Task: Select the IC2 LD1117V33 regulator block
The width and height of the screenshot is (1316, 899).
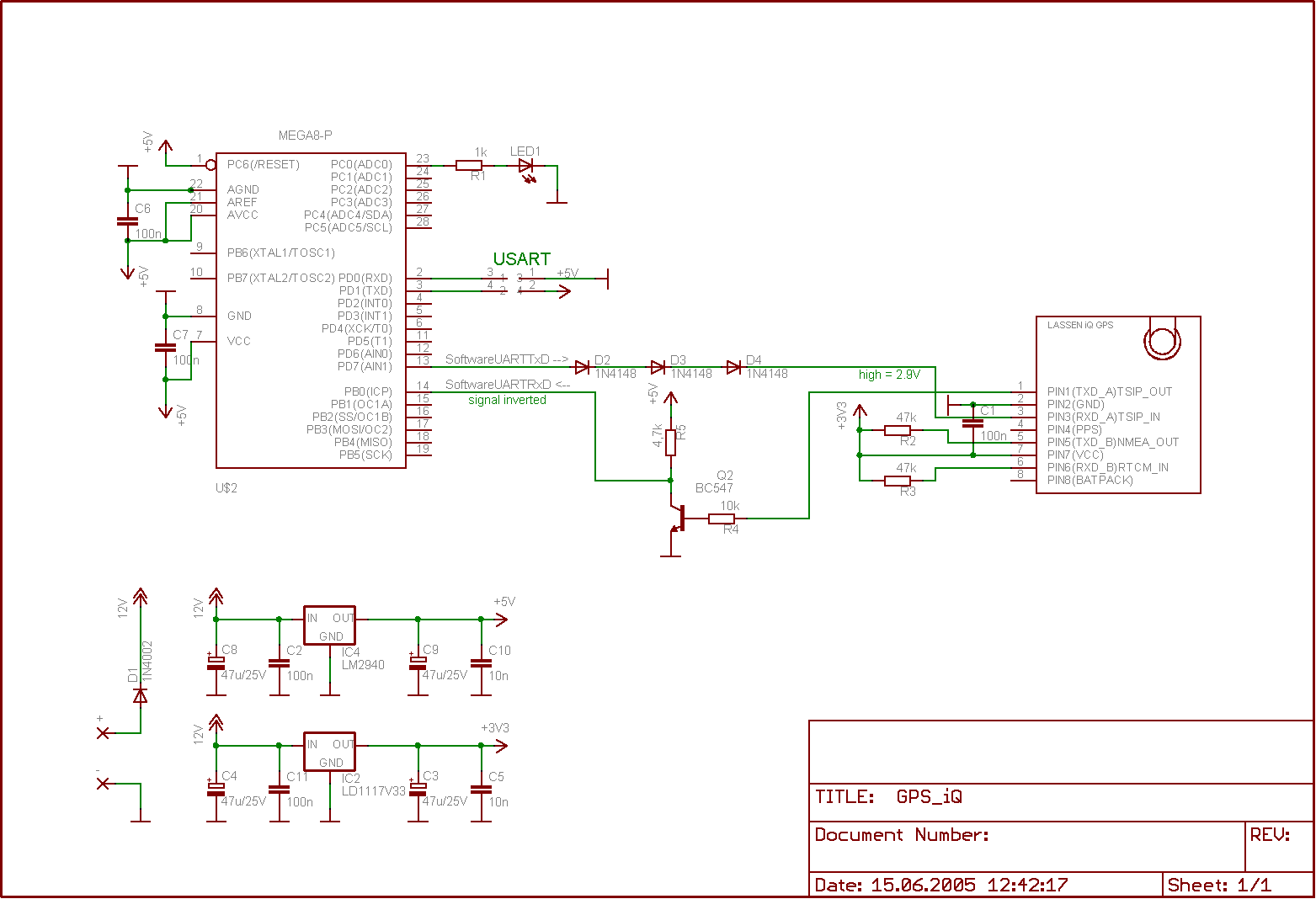Action: click(329, 752)
